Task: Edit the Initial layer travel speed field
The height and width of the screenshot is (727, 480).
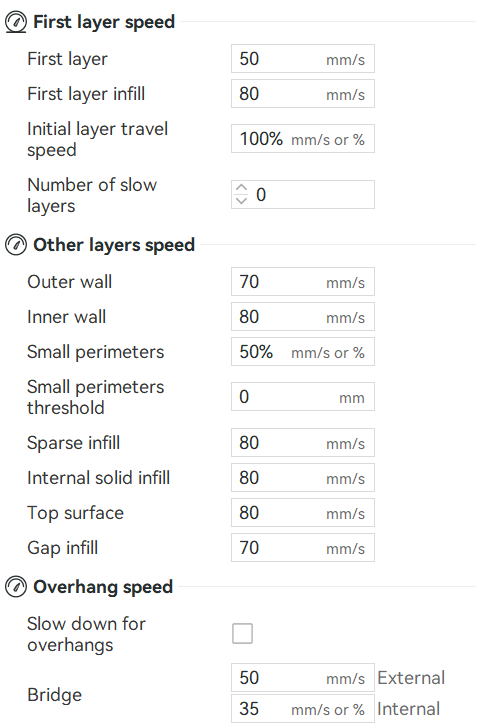Action: [303, 139]
